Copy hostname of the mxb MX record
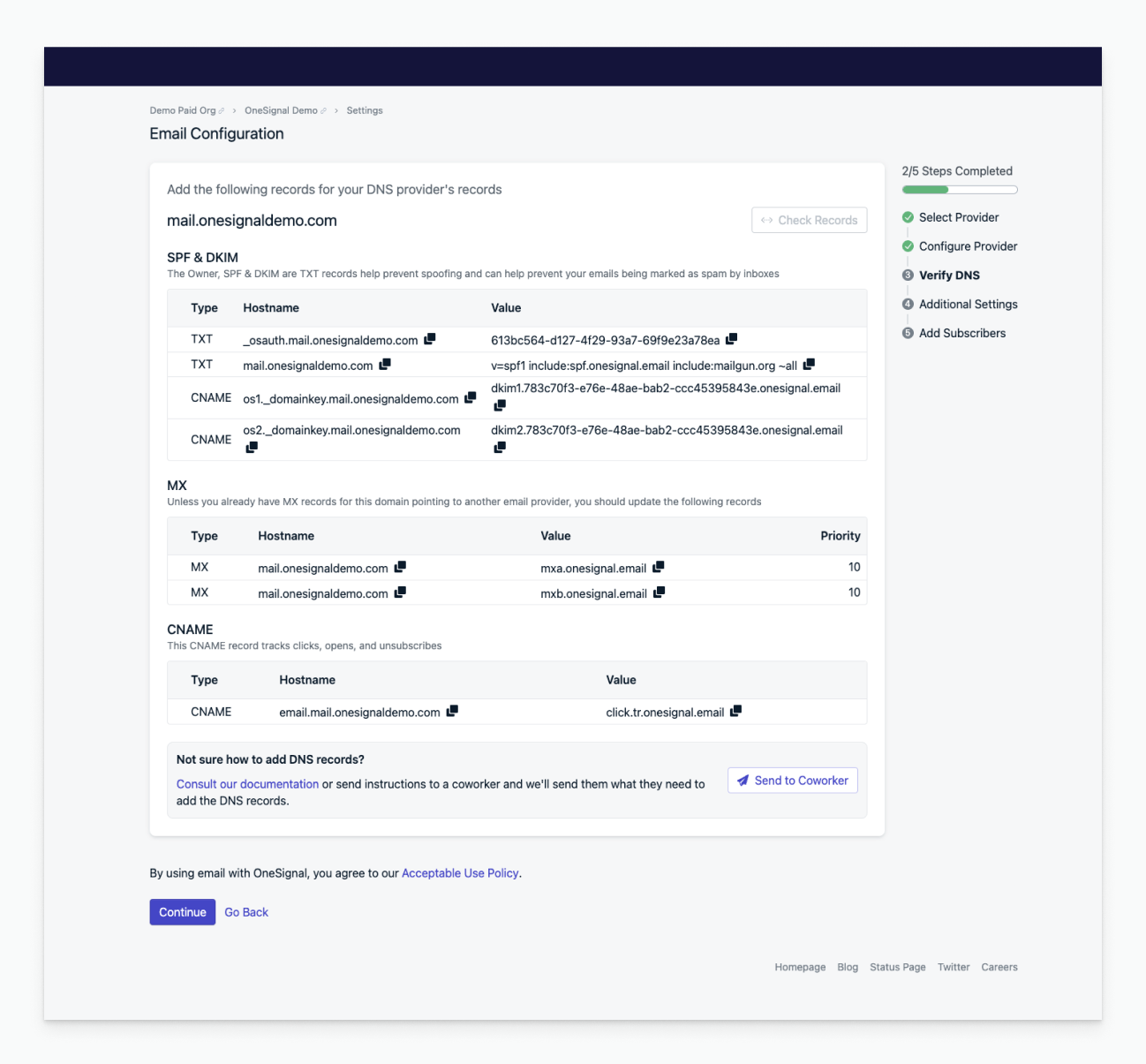Screen dimensions: 1146x1064 400,592
